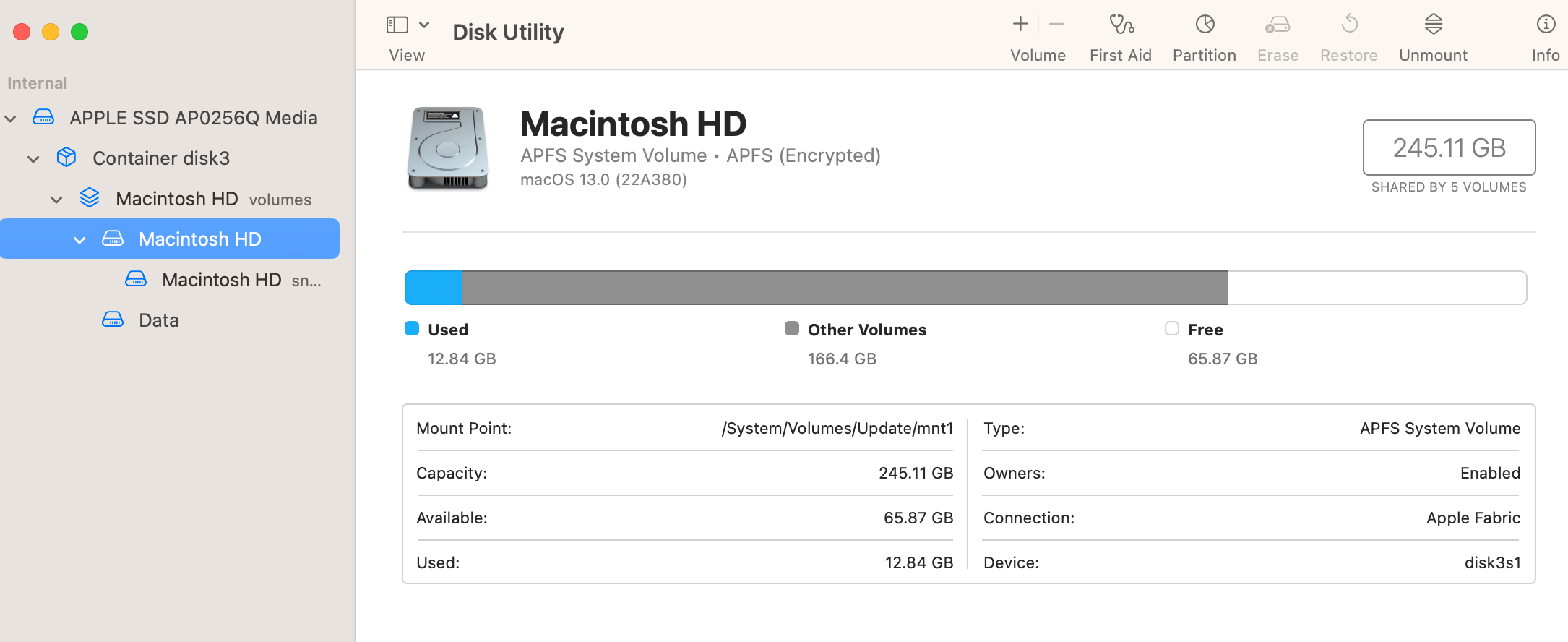Click the Disk Utility window title
Image resolution: width=1568 pixels, height=642 pixels.
click(x=508, y=33)
